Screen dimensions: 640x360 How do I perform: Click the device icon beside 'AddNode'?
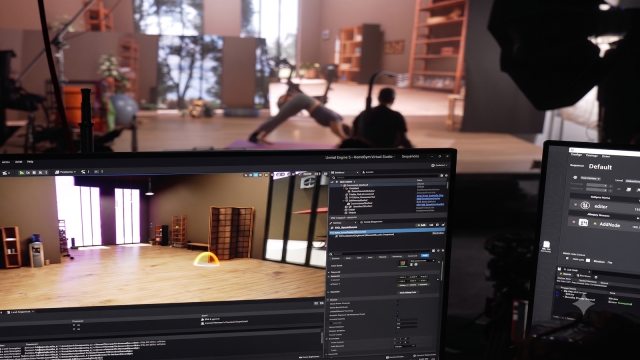pos(583,223)
